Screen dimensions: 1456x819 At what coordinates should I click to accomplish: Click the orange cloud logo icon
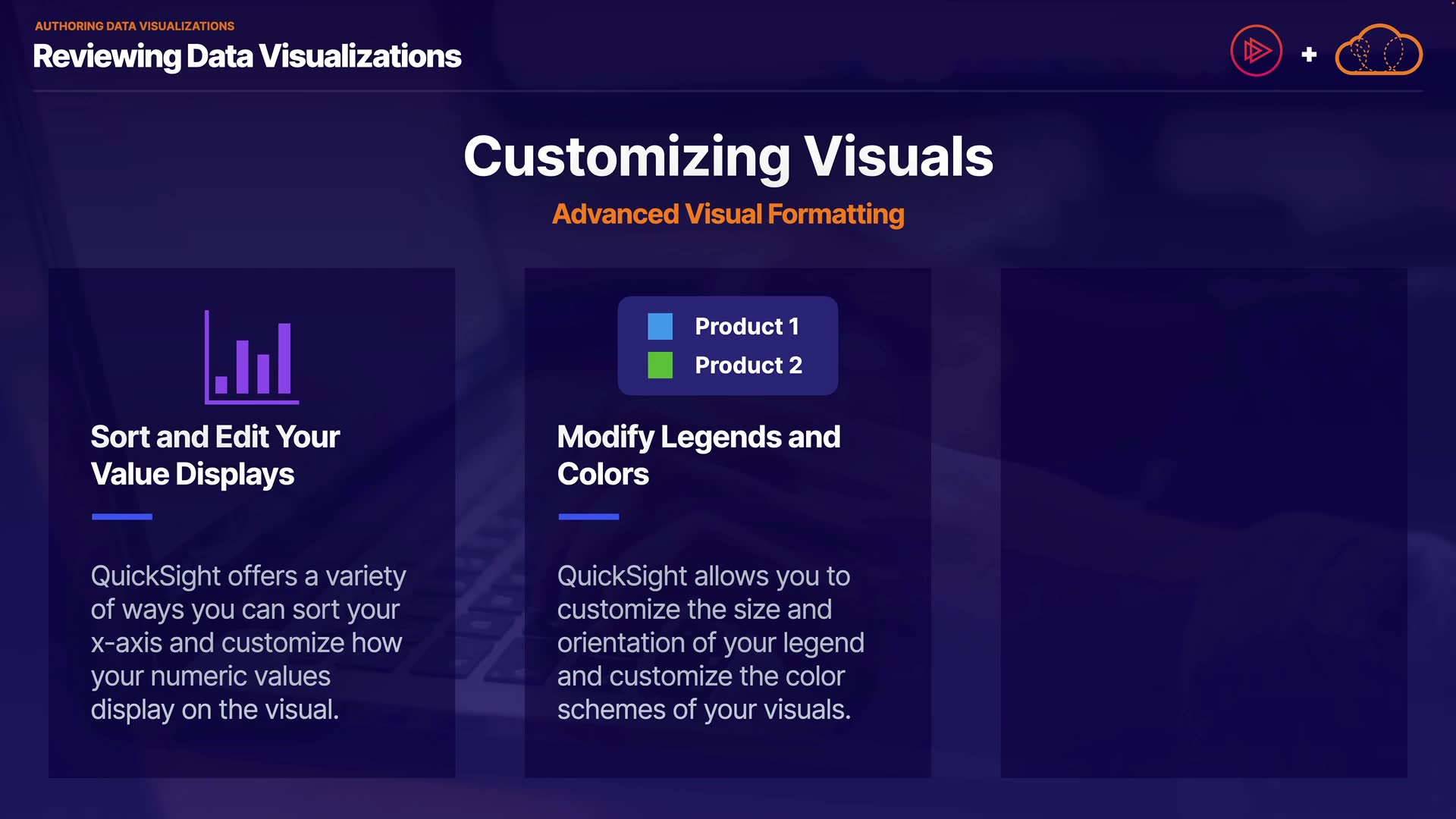point(1378,52)
